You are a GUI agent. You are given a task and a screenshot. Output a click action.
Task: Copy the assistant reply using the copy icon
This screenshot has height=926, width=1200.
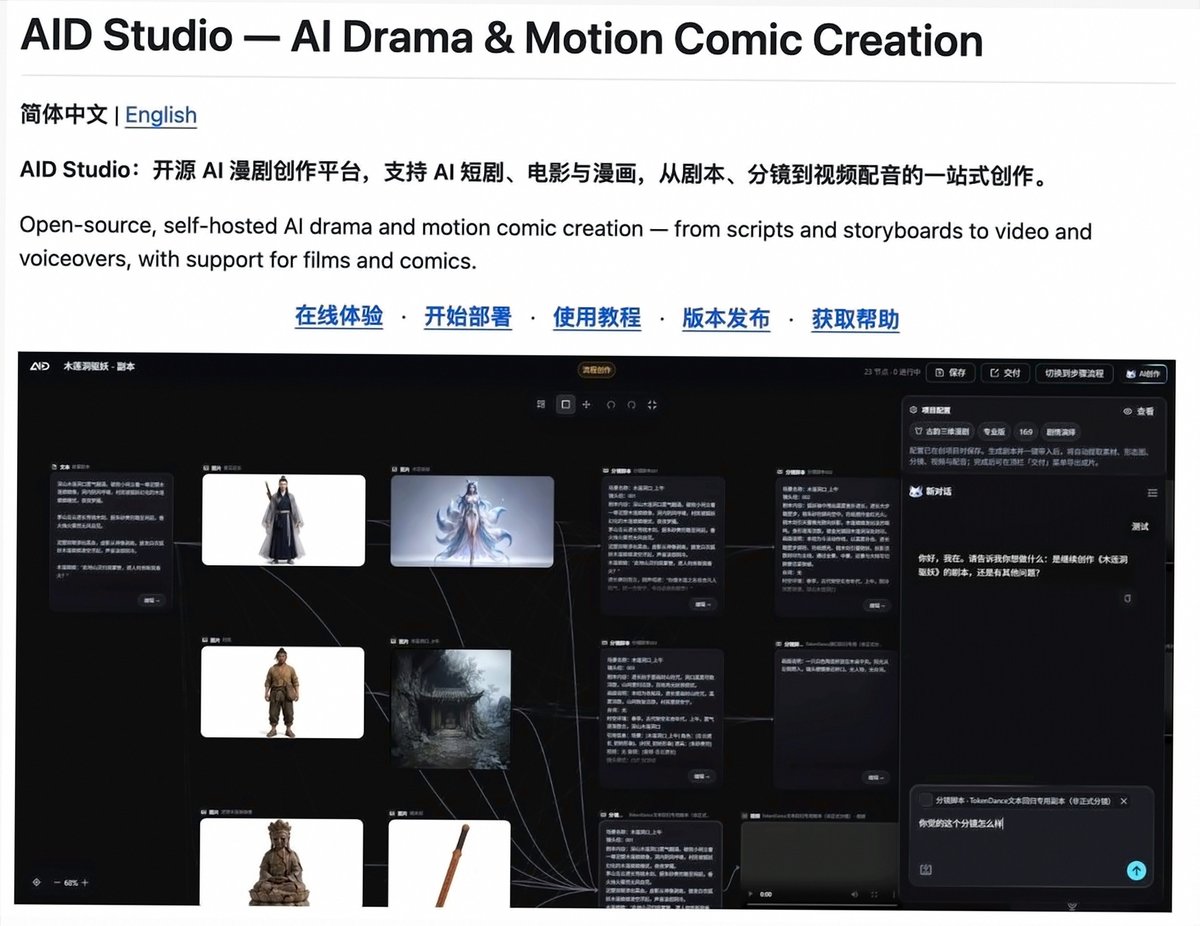pos(1127,598)
